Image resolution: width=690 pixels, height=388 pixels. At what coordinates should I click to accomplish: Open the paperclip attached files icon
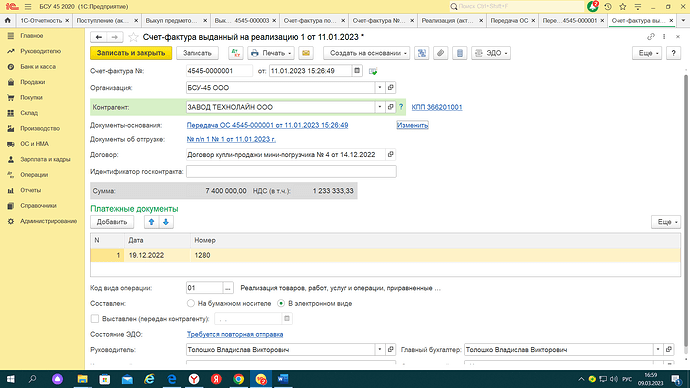point(440,53)
